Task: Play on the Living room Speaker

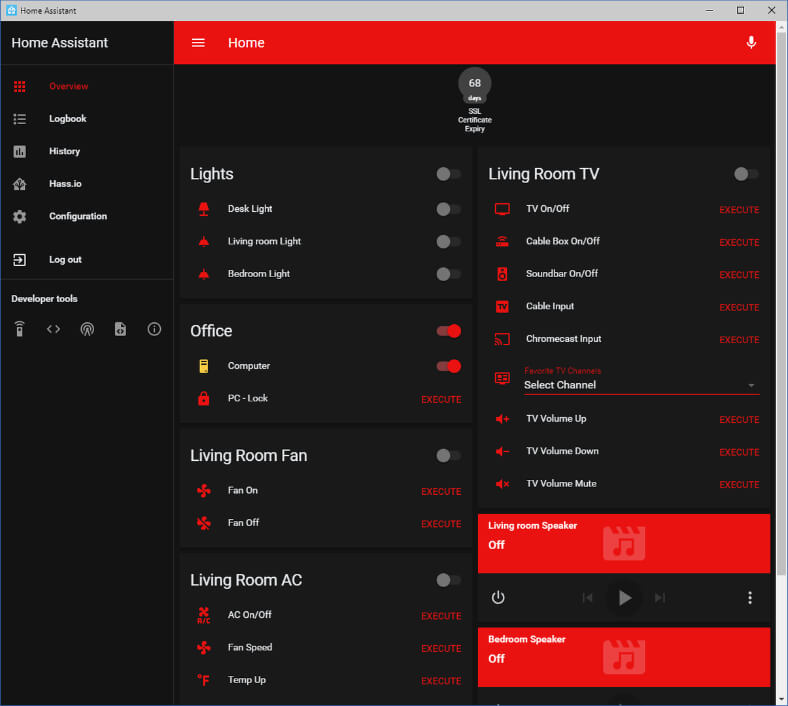Action: tap(624, 598)
